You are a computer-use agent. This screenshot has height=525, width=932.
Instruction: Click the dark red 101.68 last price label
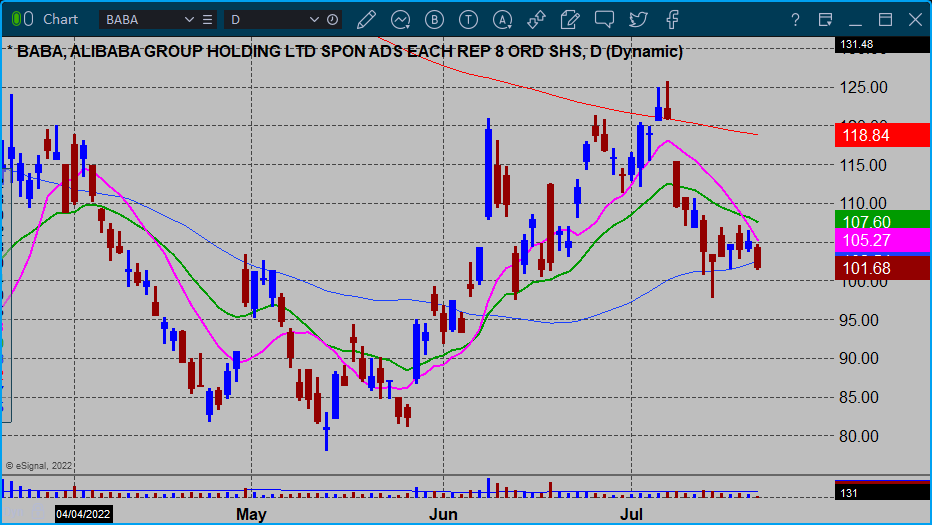[882, 268]
